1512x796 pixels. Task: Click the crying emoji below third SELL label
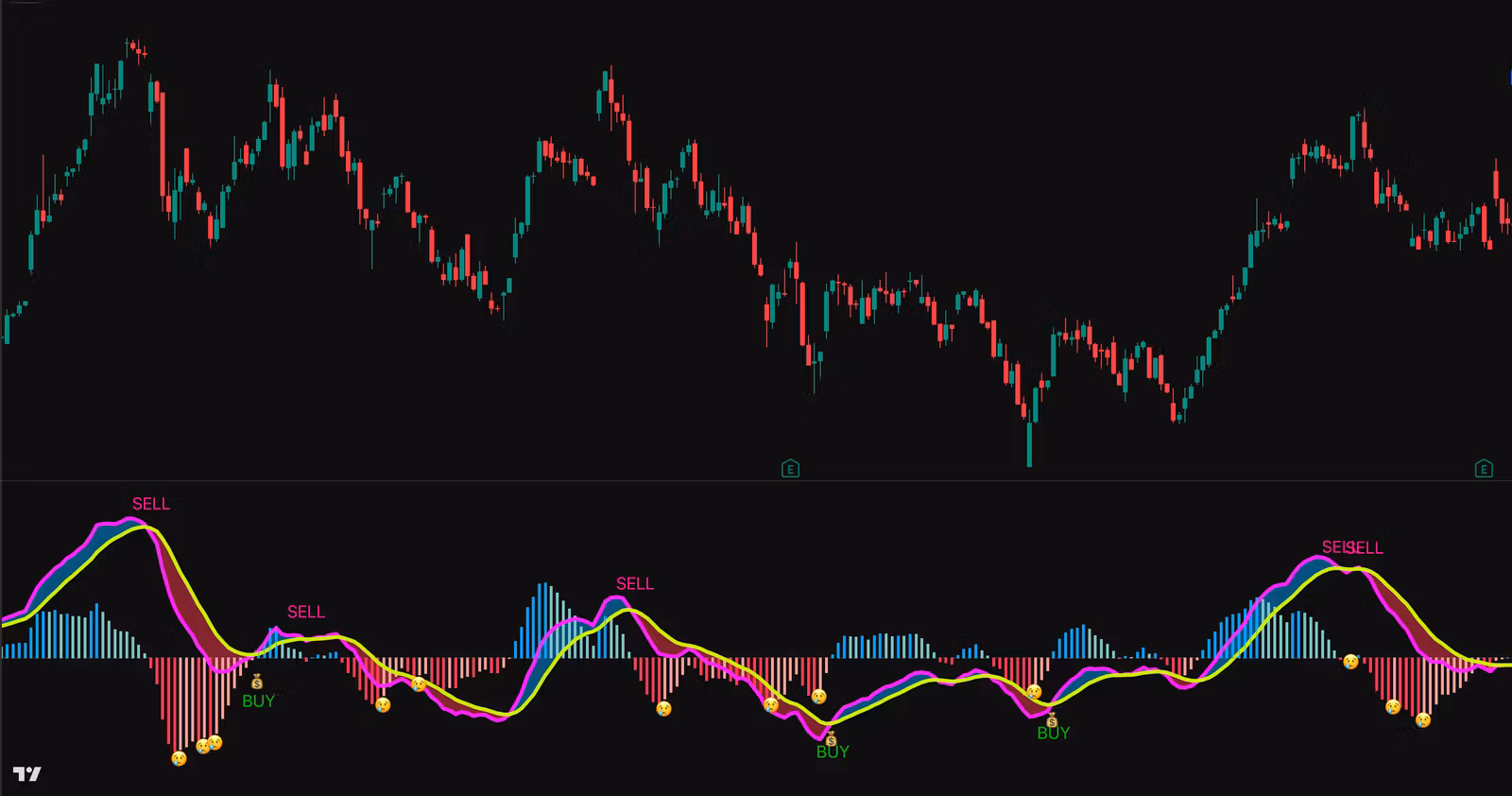tap(664, 708)
